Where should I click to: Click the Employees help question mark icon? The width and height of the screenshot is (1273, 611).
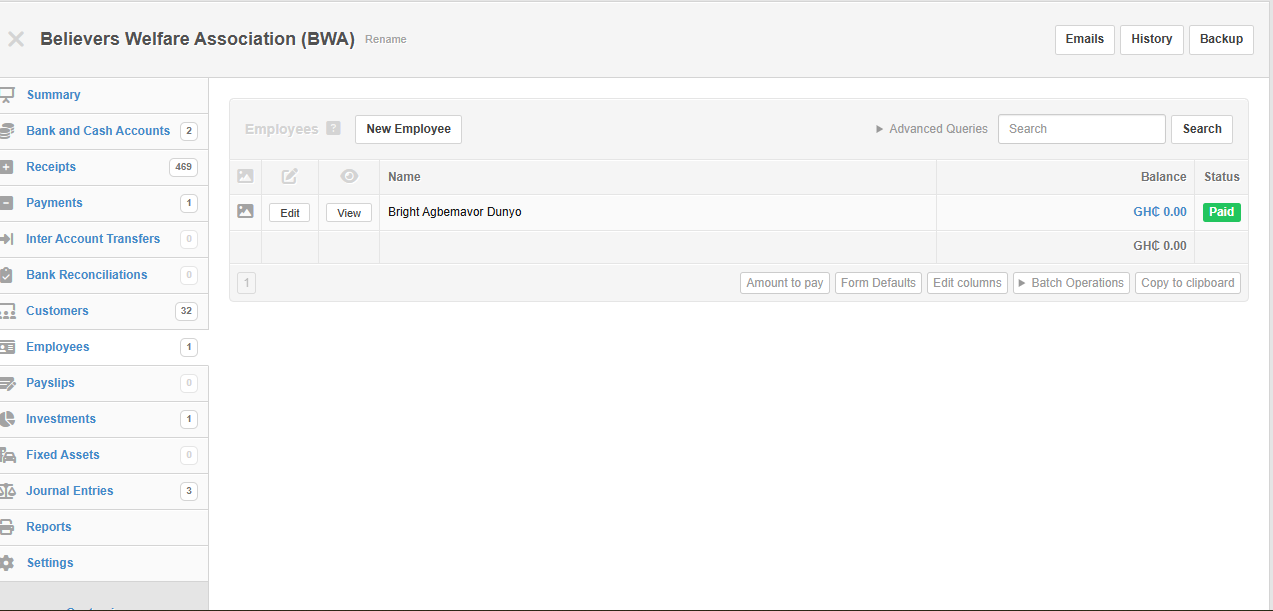[334, 128]
